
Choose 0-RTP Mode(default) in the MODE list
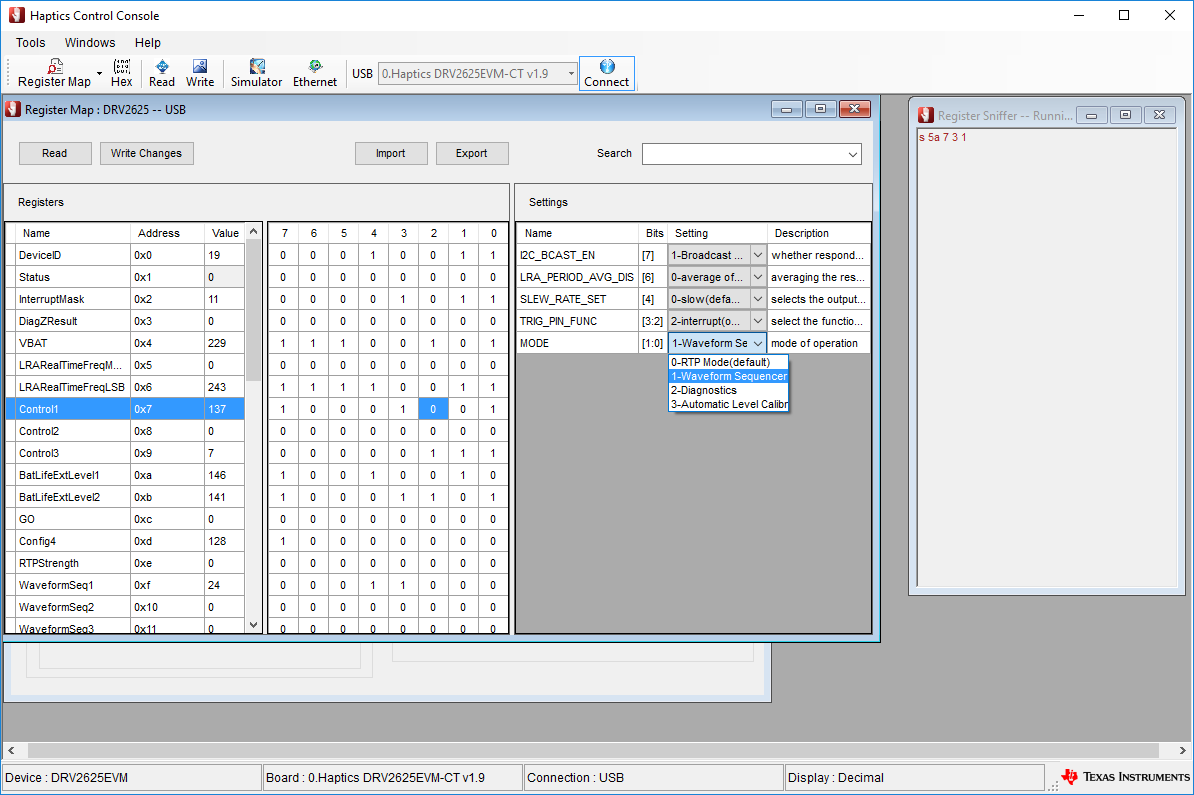pos(729,362)
